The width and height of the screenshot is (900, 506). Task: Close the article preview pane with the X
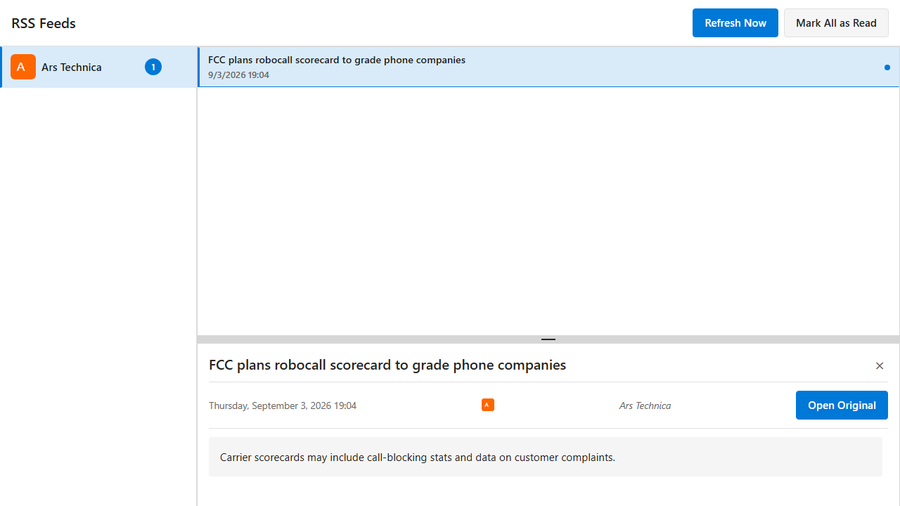pyautogui.click(x=879, y=365)
